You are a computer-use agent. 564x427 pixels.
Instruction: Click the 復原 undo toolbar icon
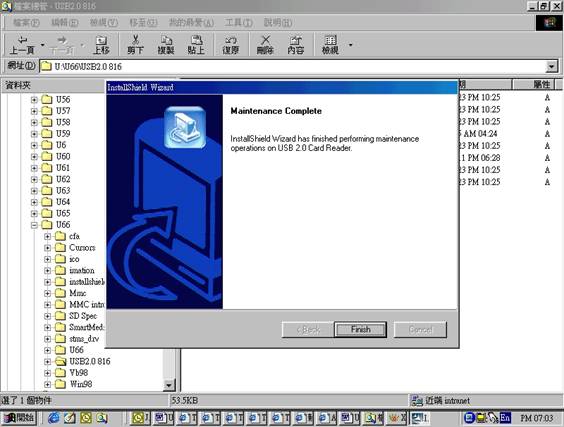pyautogui.click(x=231, y=45)
